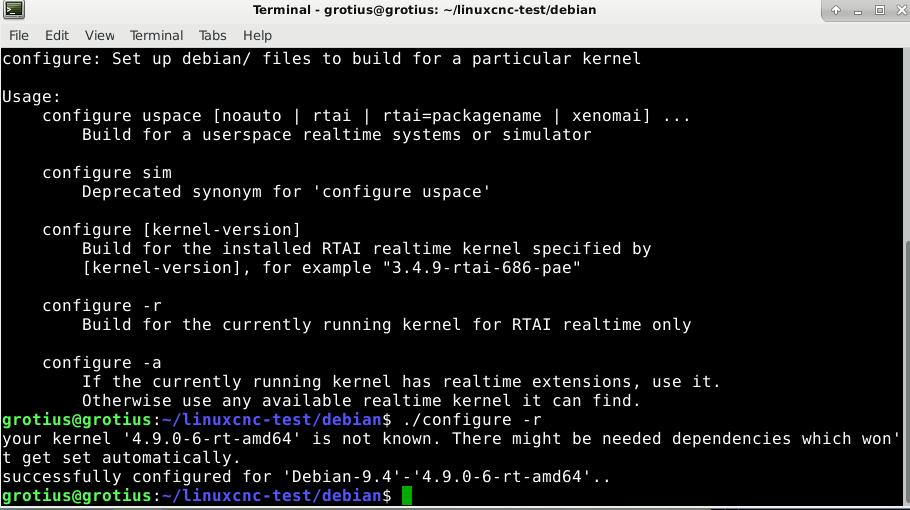Click the 'configure [kernel-version]' line

171,230
